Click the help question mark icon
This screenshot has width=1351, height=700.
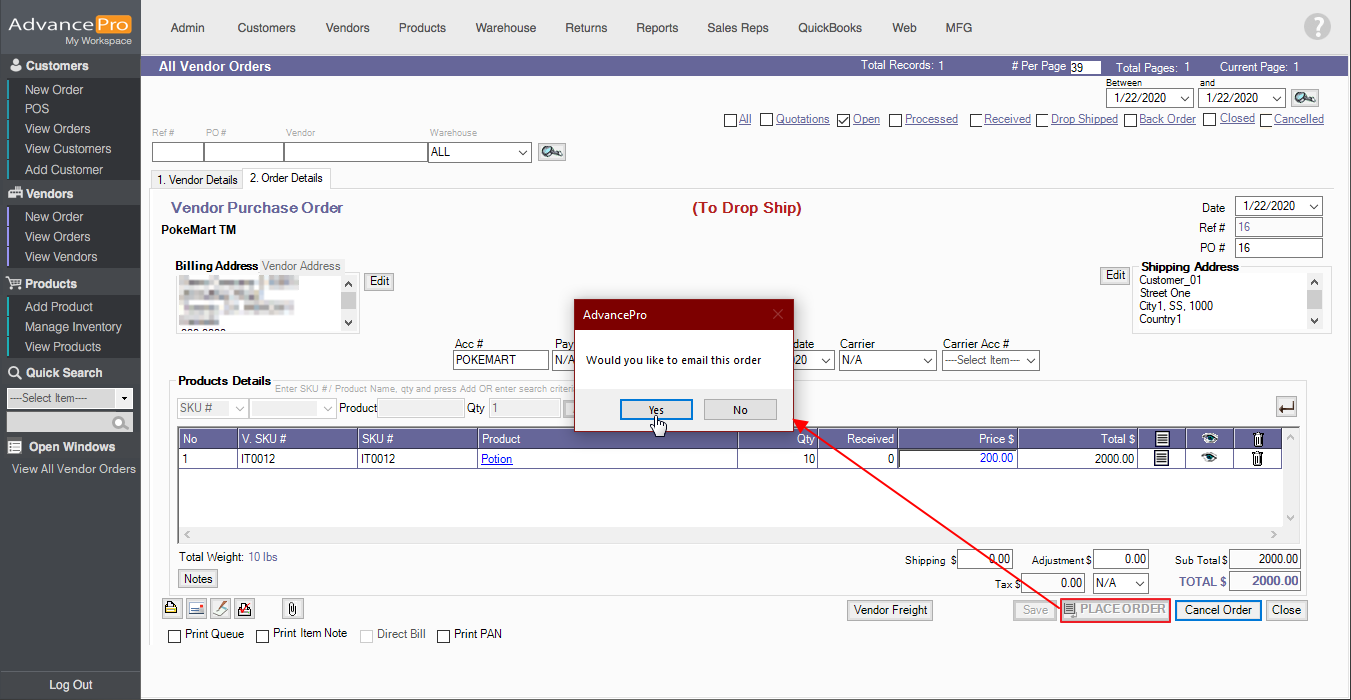point(1317,28)
